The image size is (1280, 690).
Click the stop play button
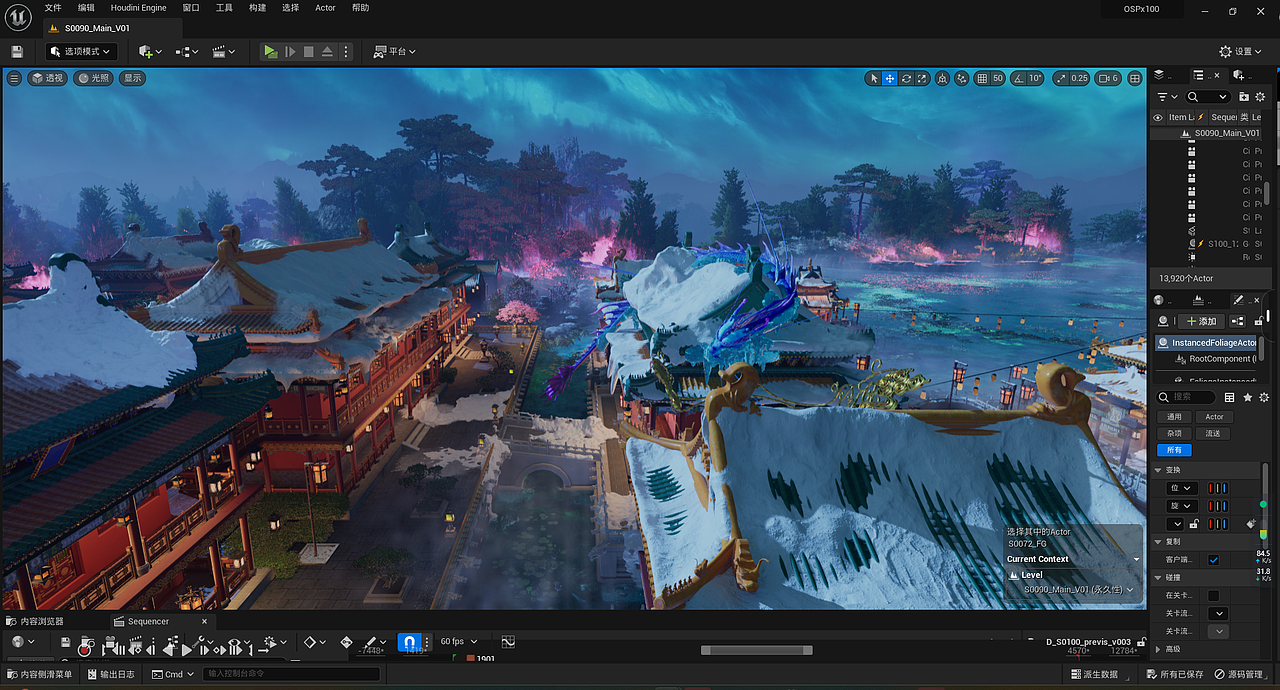pyautogui.click(x=308, y=51)
